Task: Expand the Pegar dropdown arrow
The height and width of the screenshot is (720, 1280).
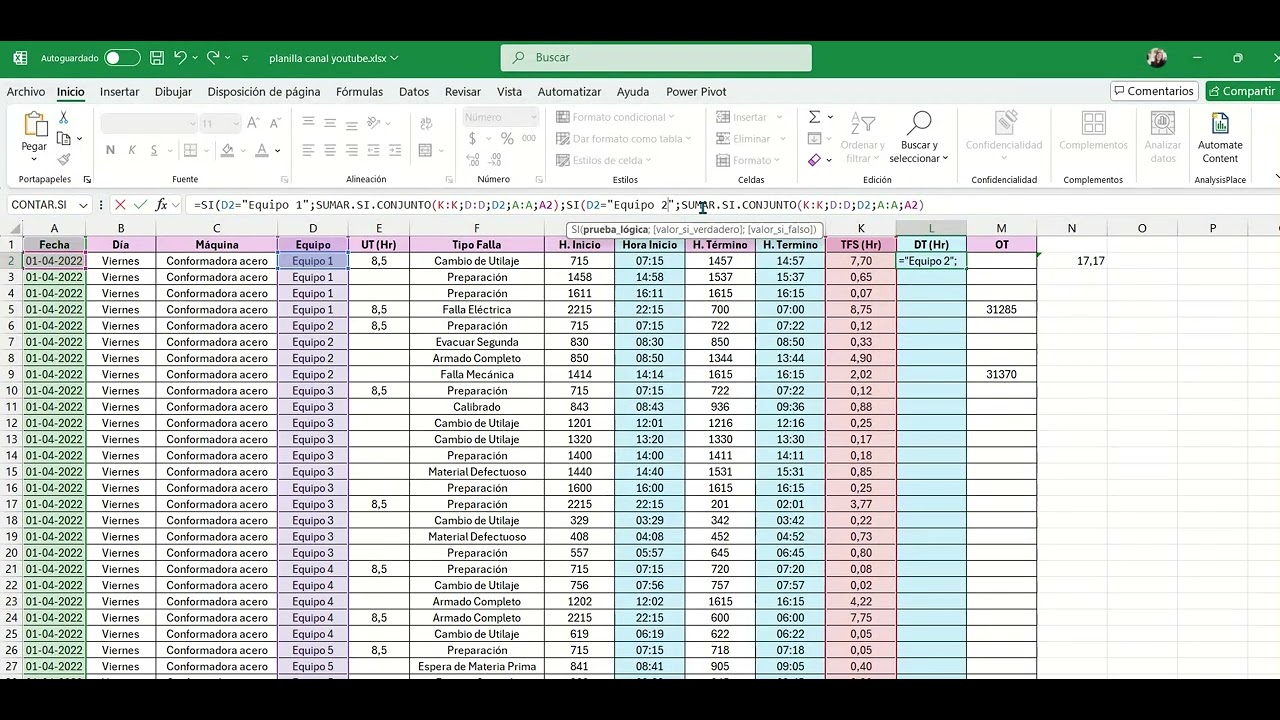Action: 35,160
